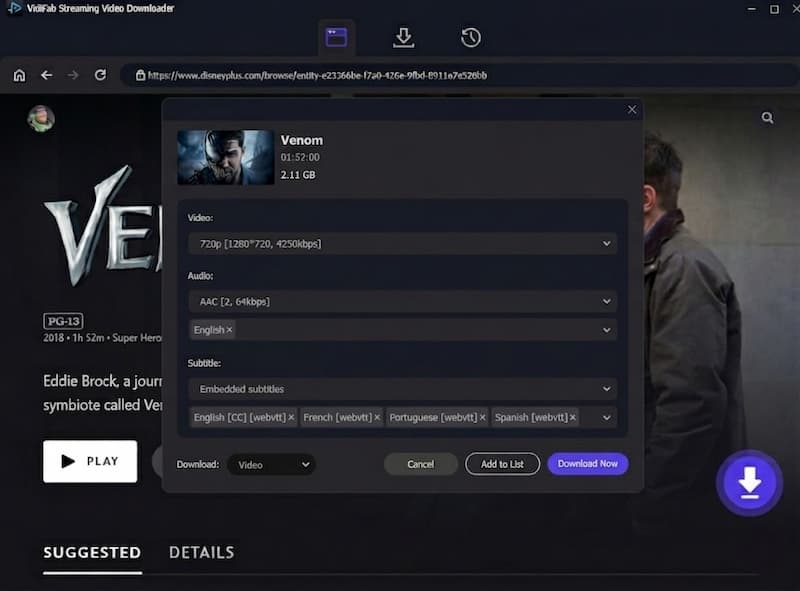Click the 01:52:00 duration text

point(300,157)
